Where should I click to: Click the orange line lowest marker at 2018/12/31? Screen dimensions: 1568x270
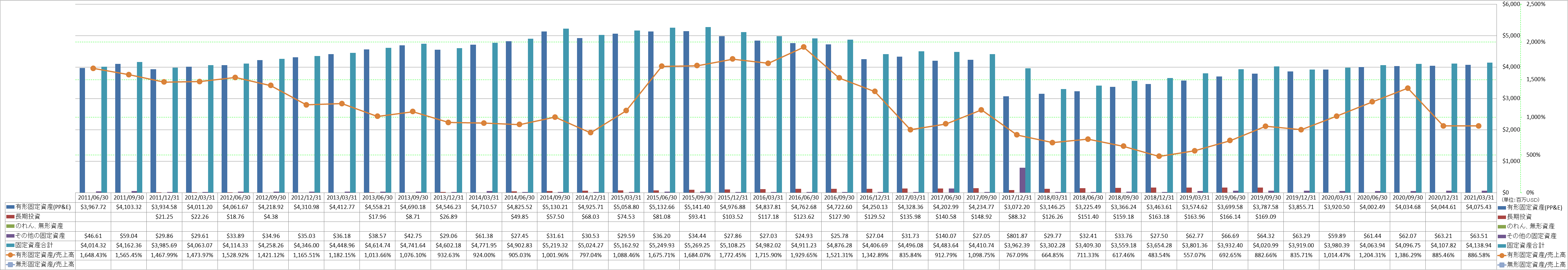pos(1158,156)
